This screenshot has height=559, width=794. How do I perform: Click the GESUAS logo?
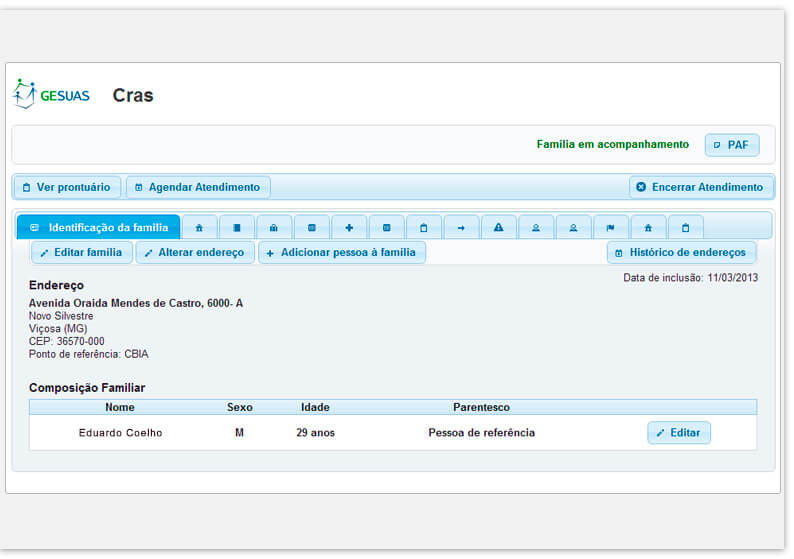coord(51,95)
